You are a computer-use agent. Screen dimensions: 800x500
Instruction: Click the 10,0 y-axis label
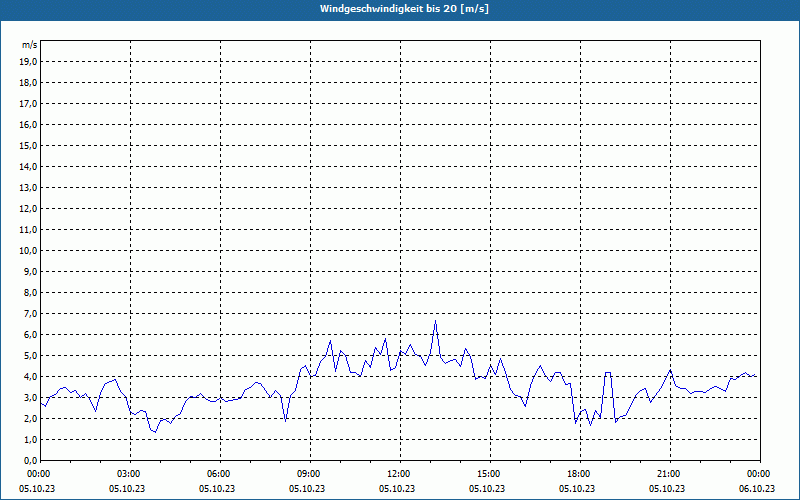coord(28,251)
